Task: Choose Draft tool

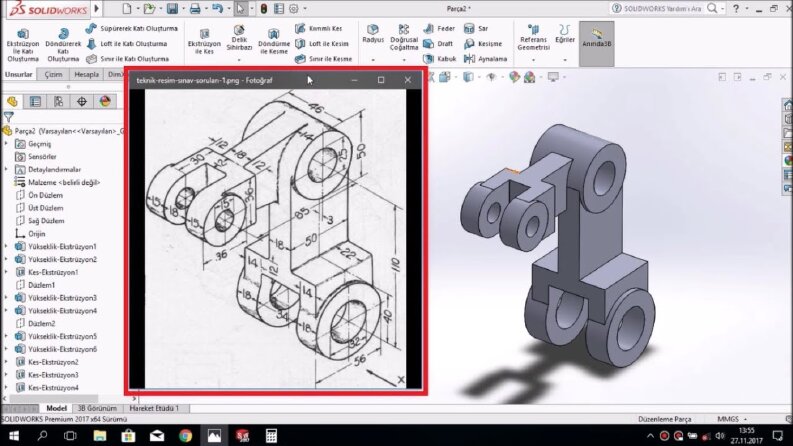Action: click(x=438, y=43)
